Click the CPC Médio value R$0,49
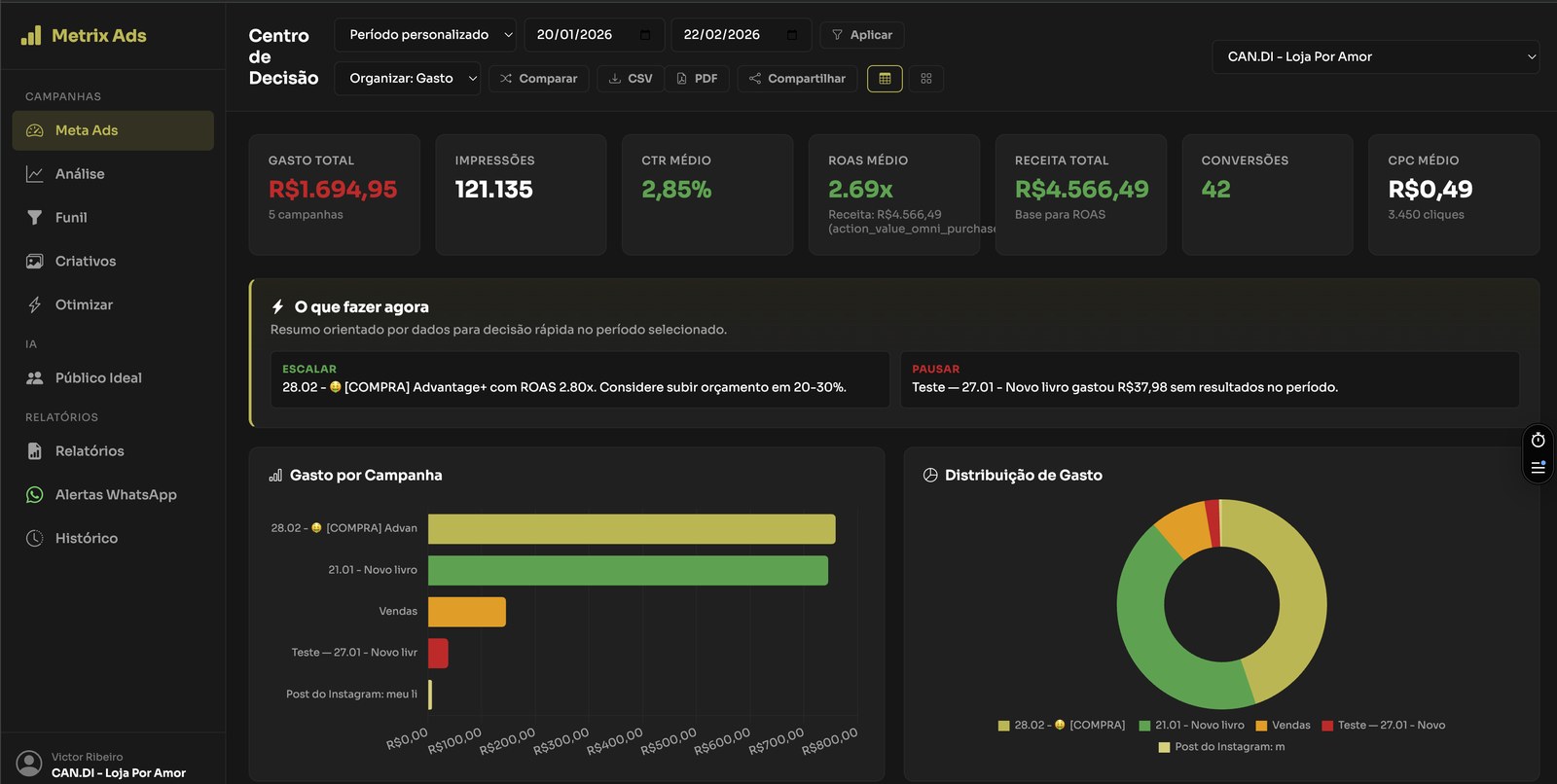The image size is (1557, 784). tap(1430, 190)
